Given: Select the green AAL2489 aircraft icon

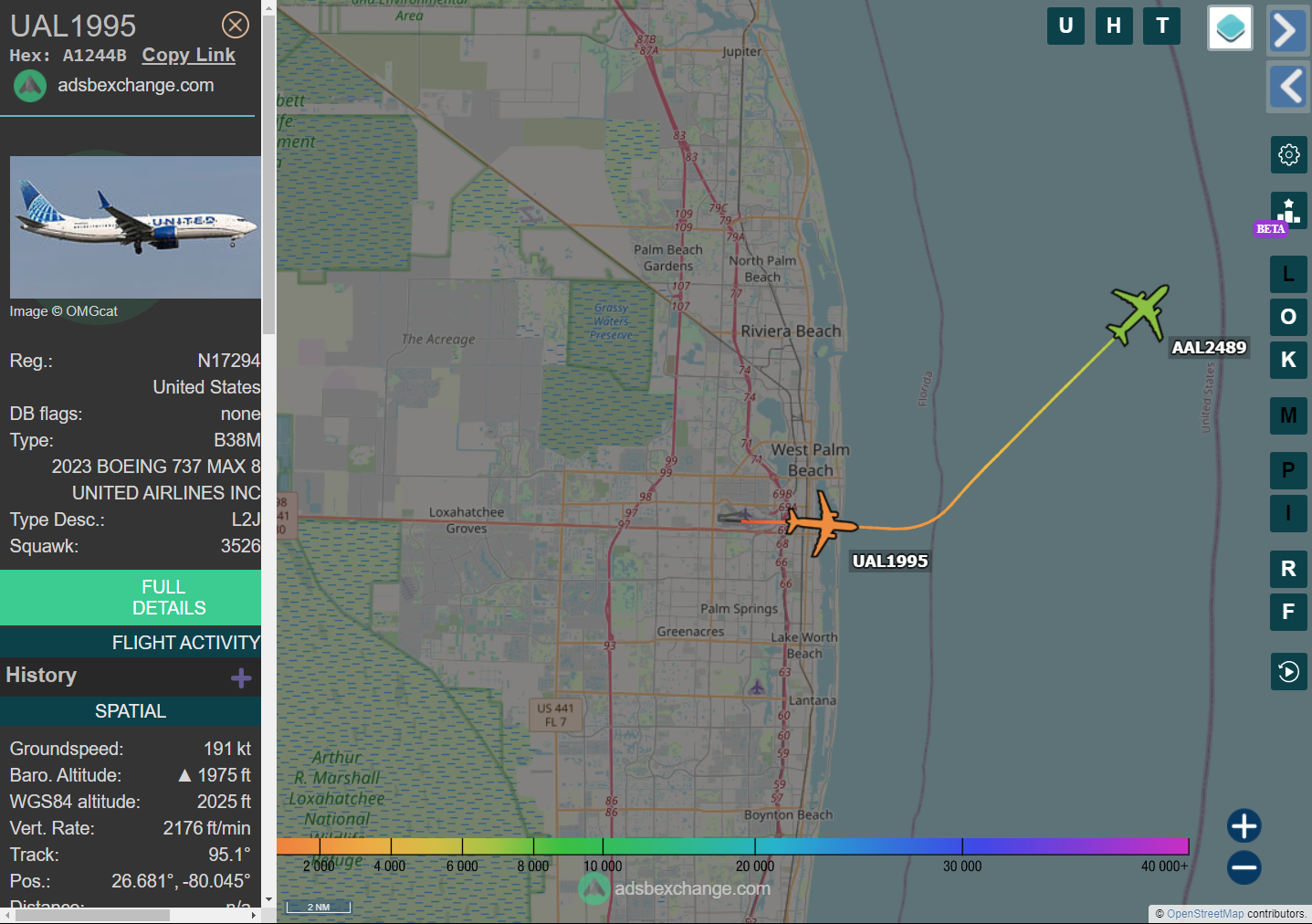Looking at the screenshot, I should point(1138,313).
